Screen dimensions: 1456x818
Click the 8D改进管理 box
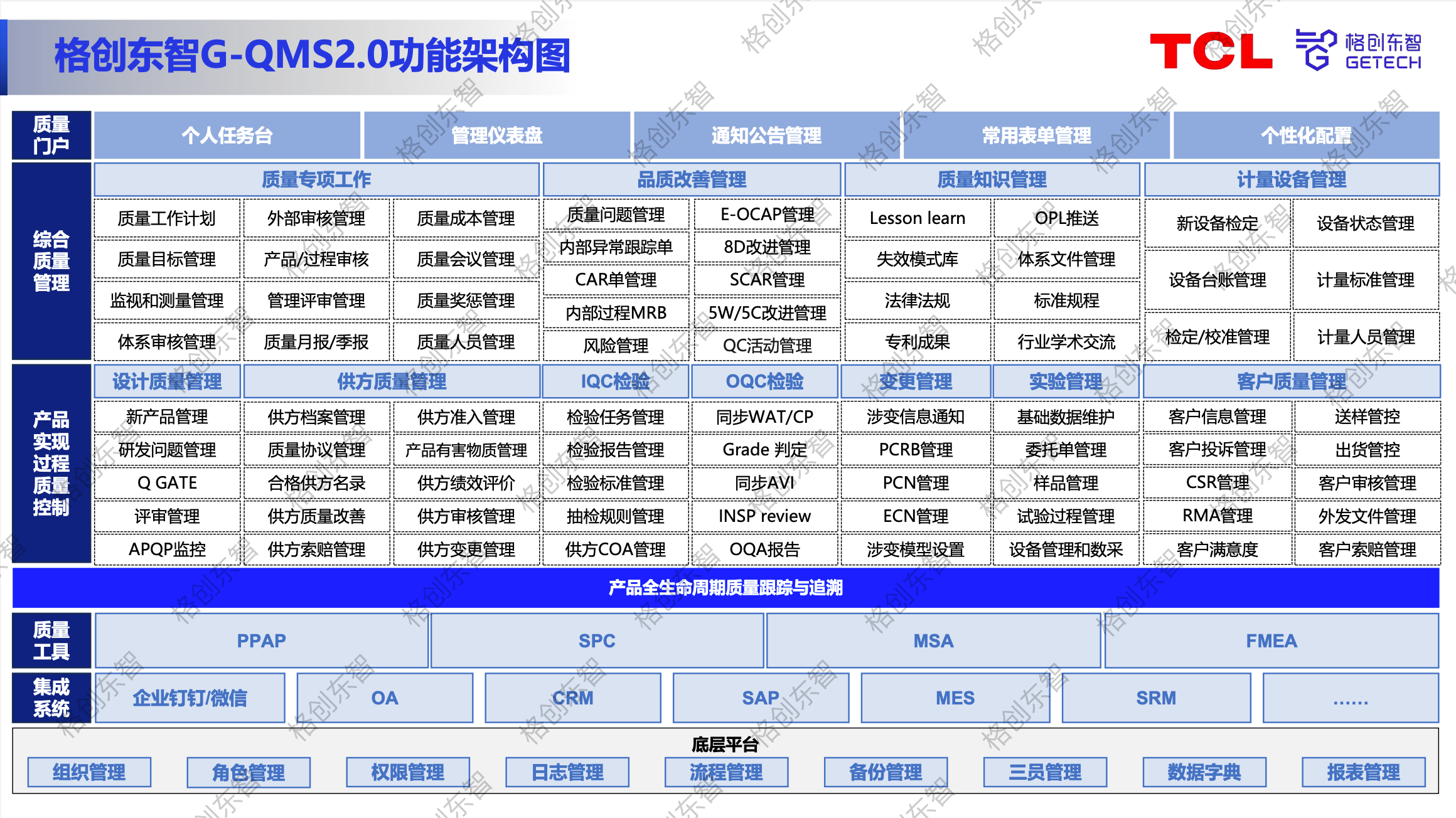click(x=767, y=247)
